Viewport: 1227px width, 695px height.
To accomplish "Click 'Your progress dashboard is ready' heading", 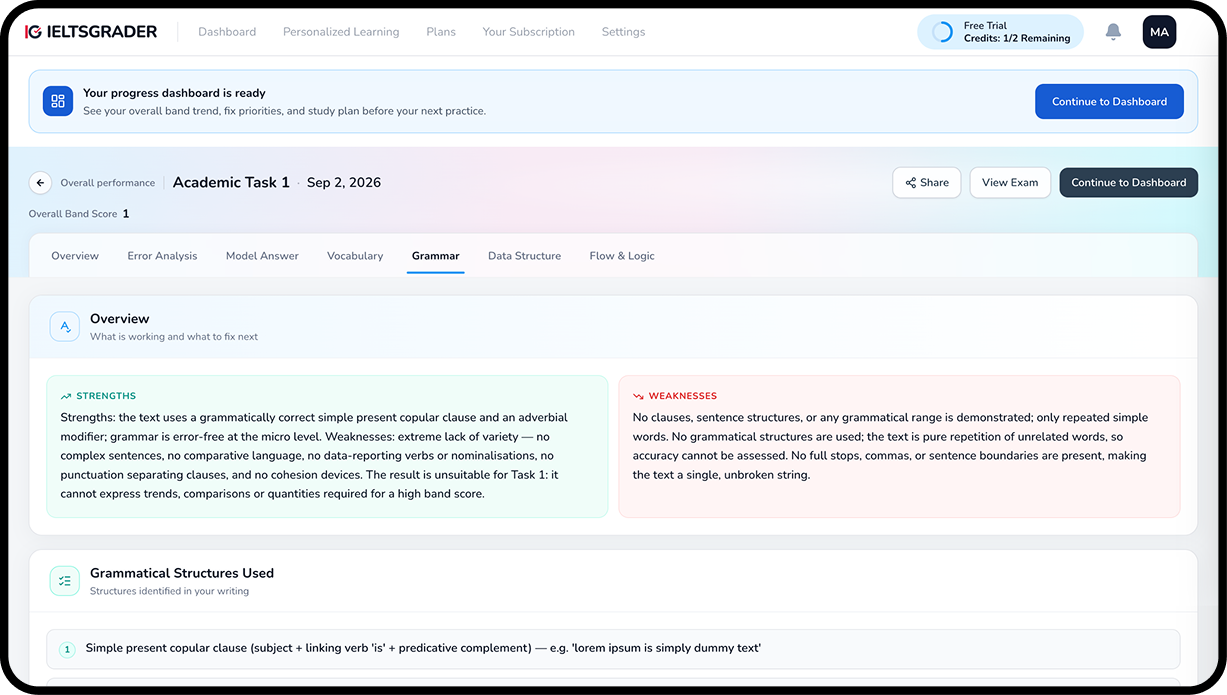I will click(174, 93).
